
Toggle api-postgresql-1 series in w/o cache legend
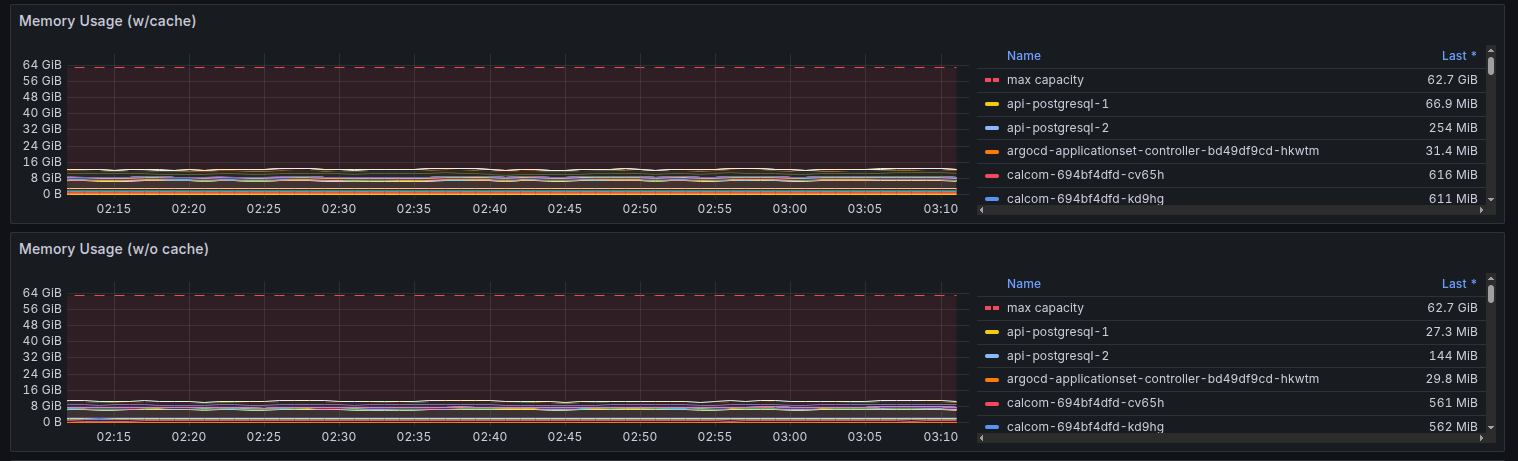pos(1057,332)
